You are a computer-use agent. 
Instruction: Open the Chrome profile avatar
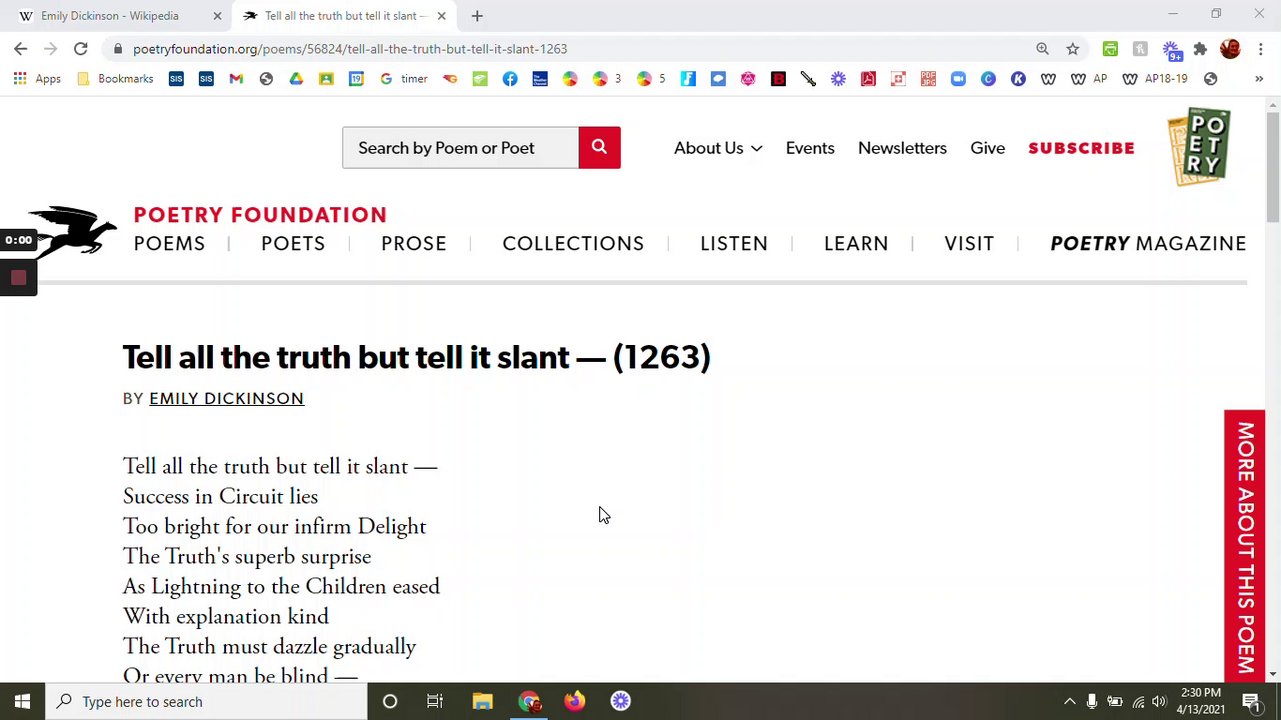tap(1230, 48)
